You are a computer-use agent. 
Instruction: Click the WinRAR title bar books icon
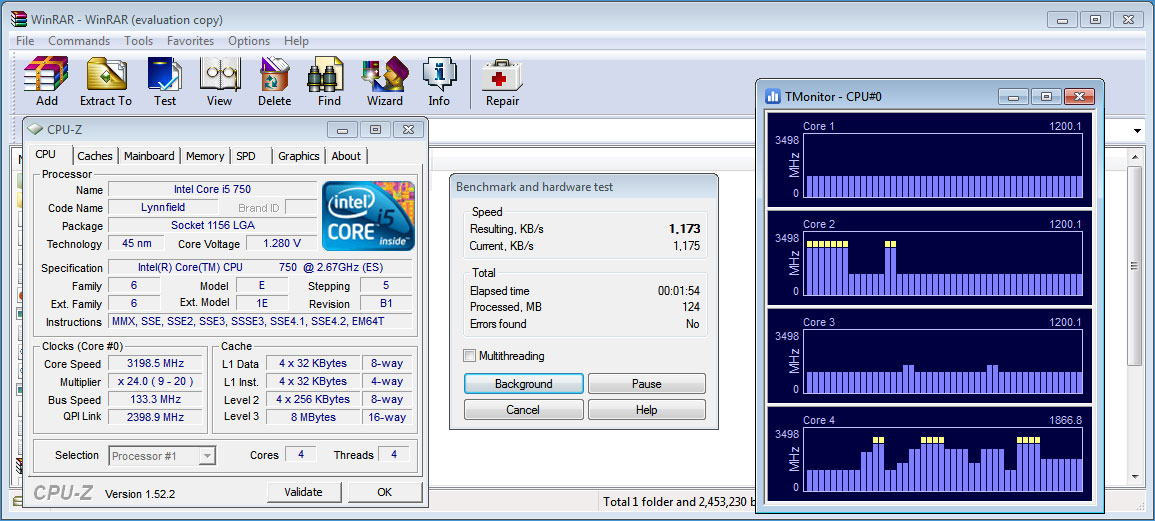(18, 19)
